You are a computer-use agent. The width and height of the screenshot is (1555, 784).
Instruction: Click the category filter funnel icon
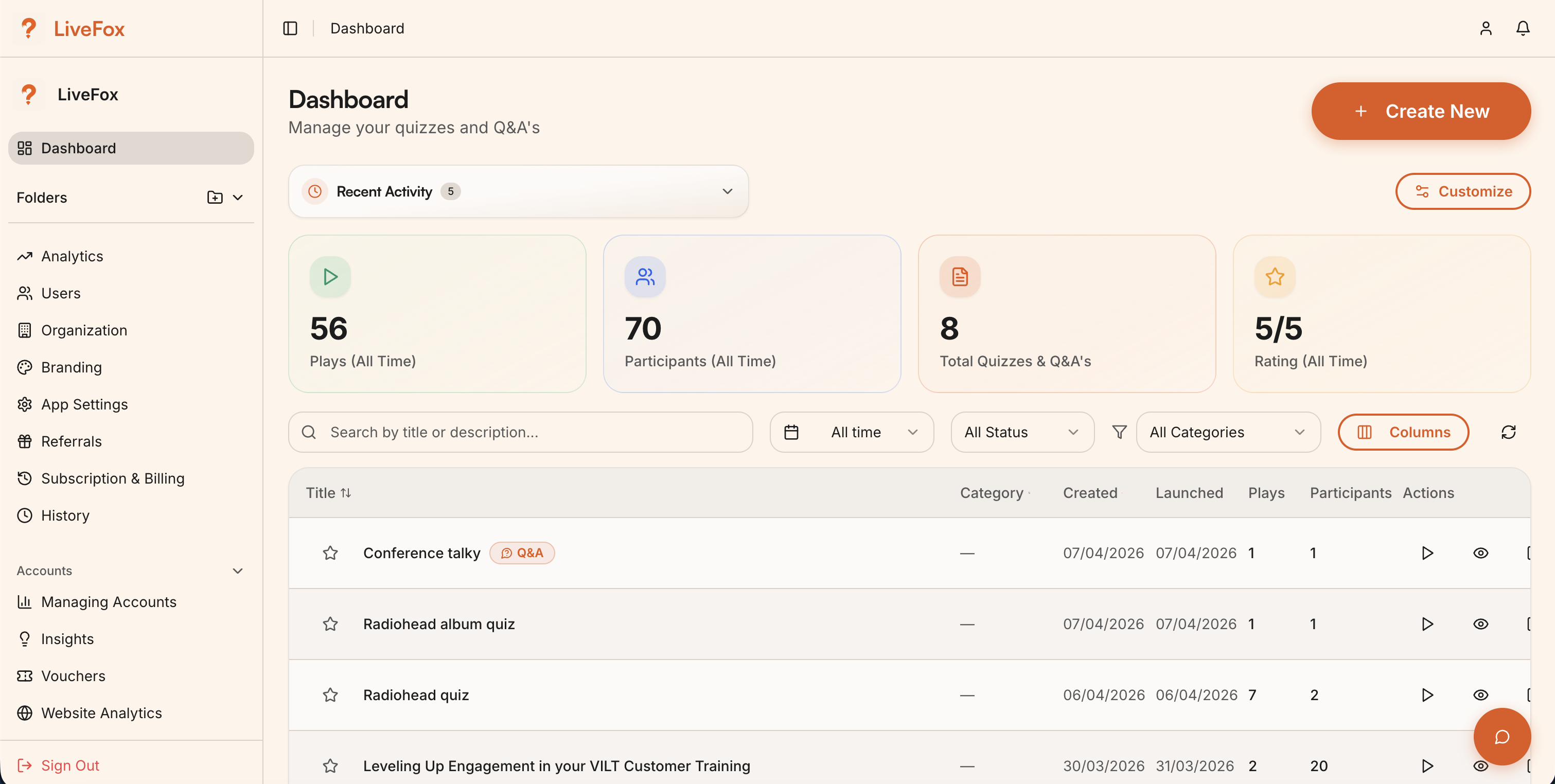pos(1119,432)
